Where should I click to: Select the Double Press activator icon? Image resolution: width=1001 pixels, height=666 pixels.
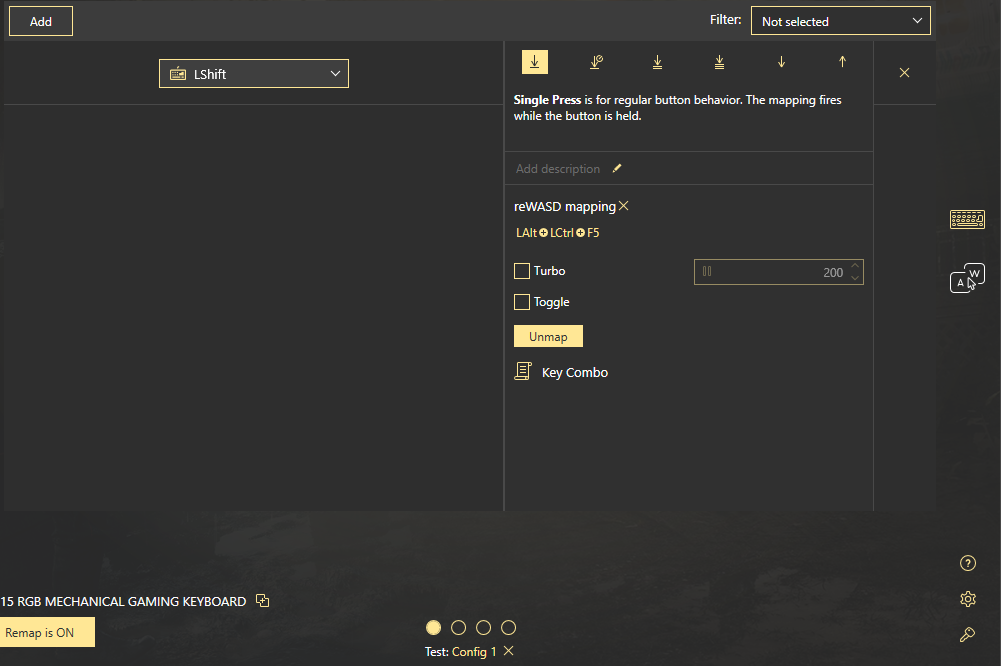tap(657, 62)
